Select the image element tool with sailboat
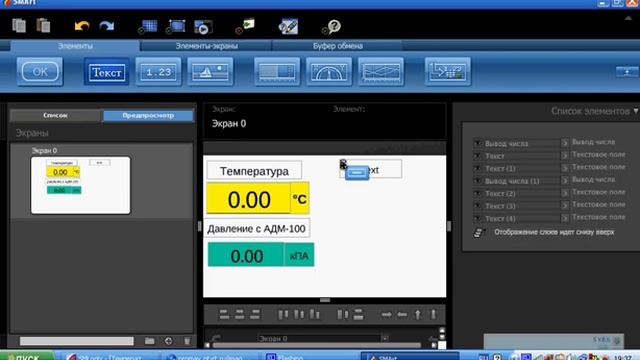This screenshot has width=640, height=360. pos(210,72)
